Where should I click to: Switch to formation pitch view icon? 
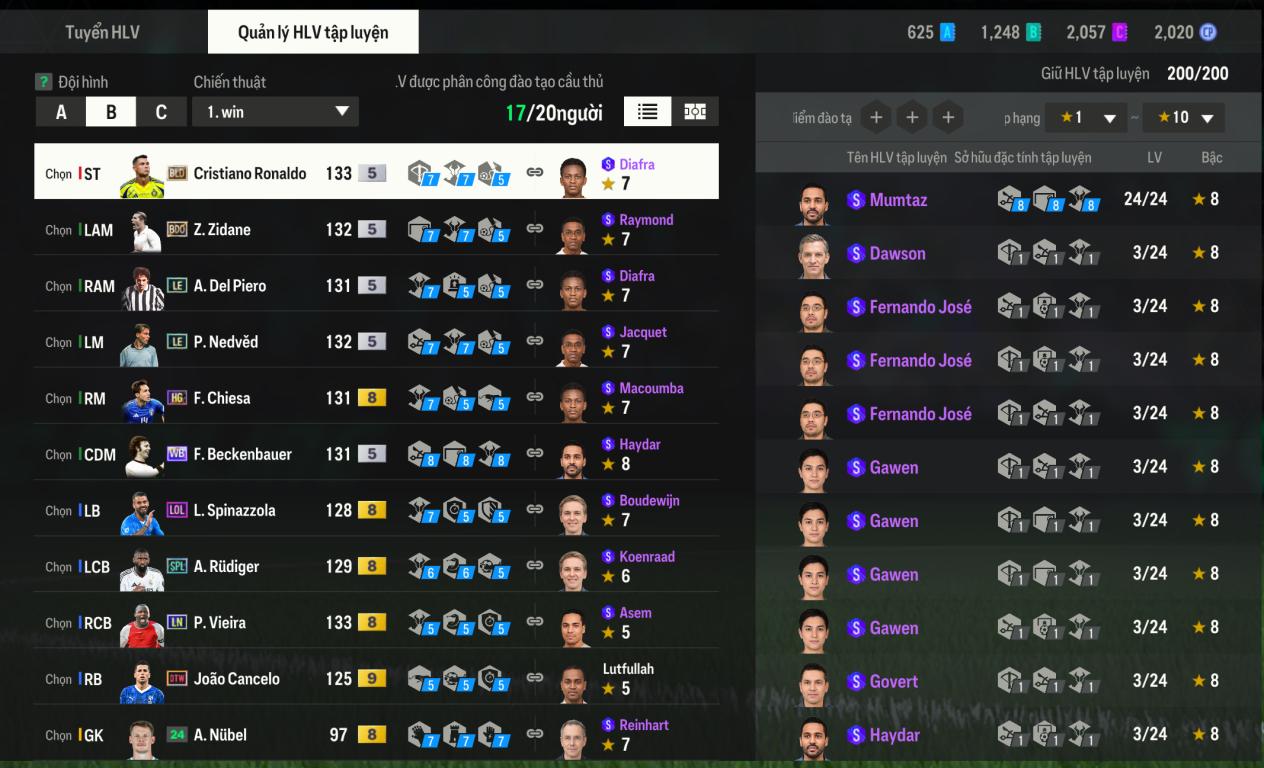[x=695, y=112]
